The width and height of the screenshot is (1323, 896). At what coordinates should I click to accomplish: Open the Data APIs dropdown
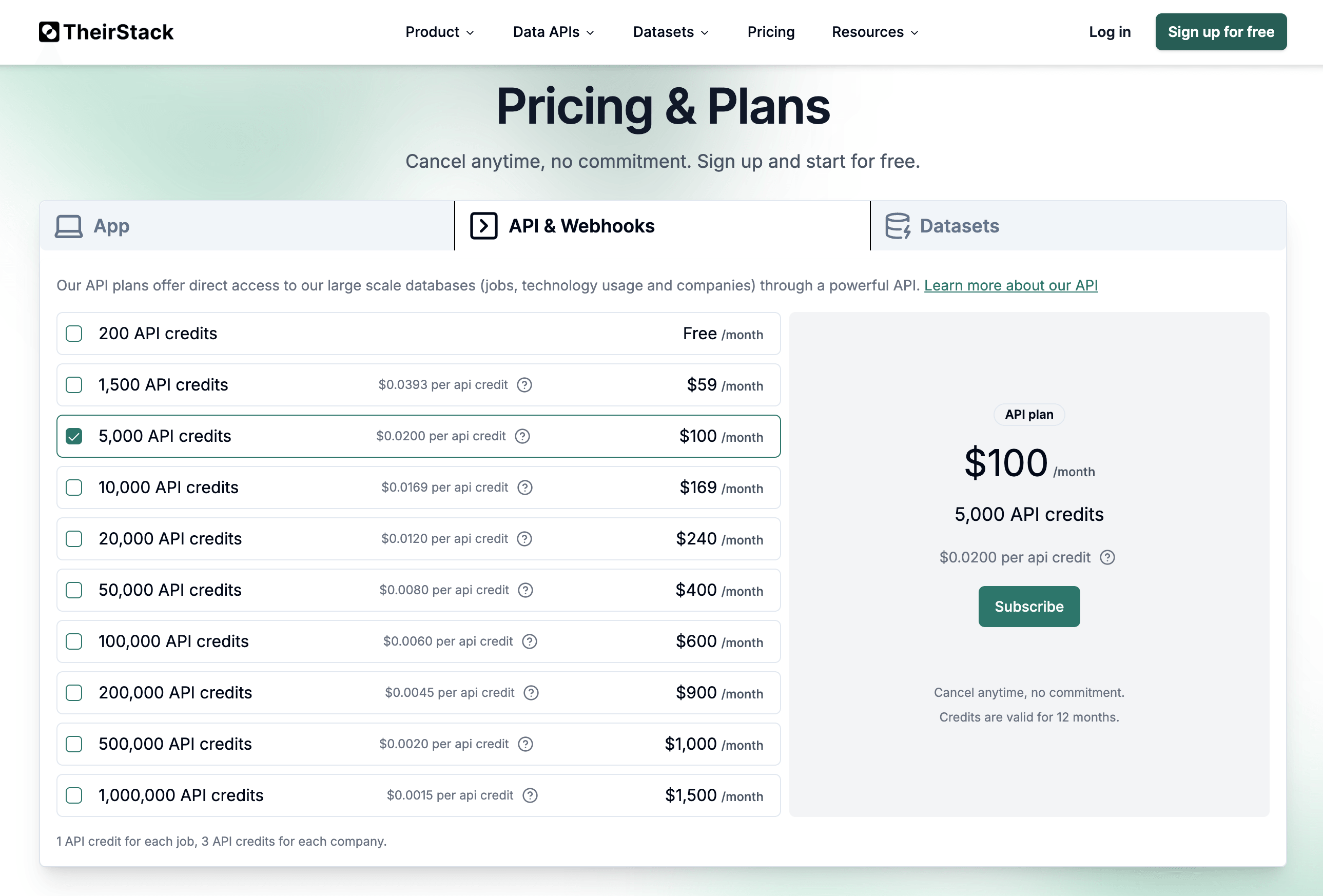tap(553, 32)
